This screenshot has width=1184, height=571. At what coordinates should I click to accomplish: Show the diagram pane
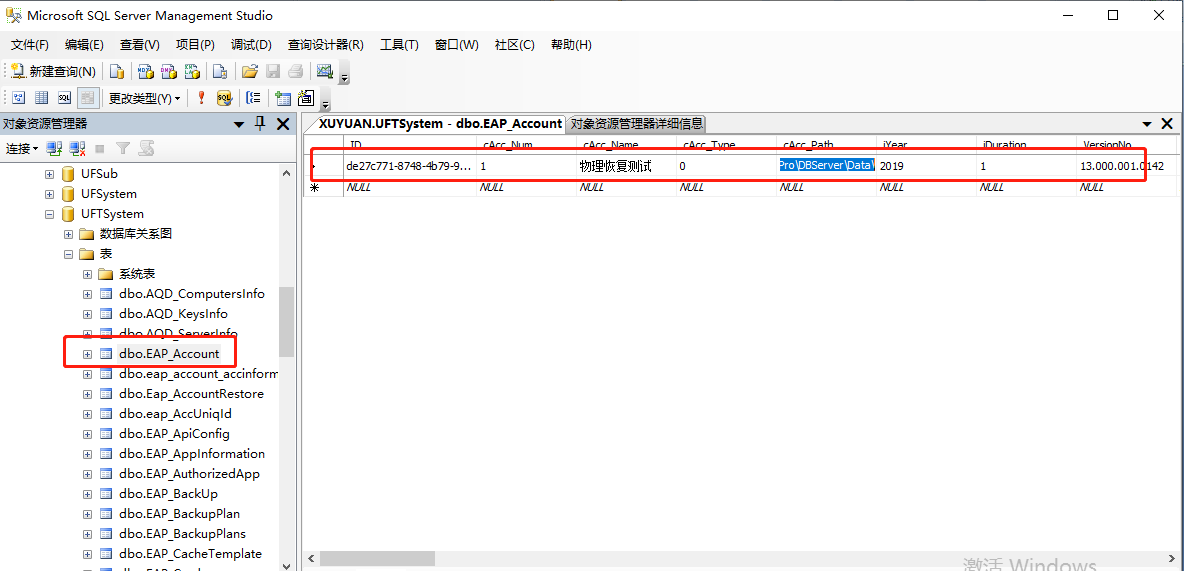(19, 97)
